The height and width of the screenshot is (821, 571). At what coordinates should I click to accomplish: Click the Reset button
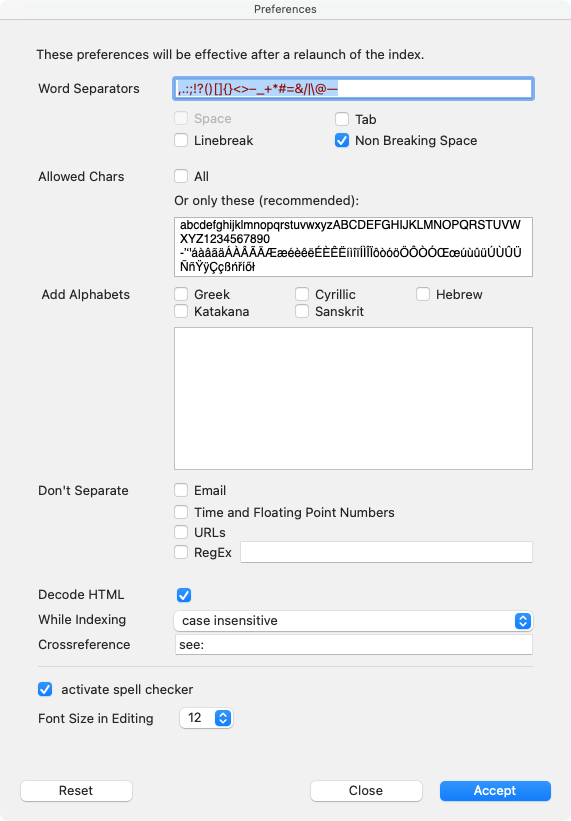coord(76,791)
